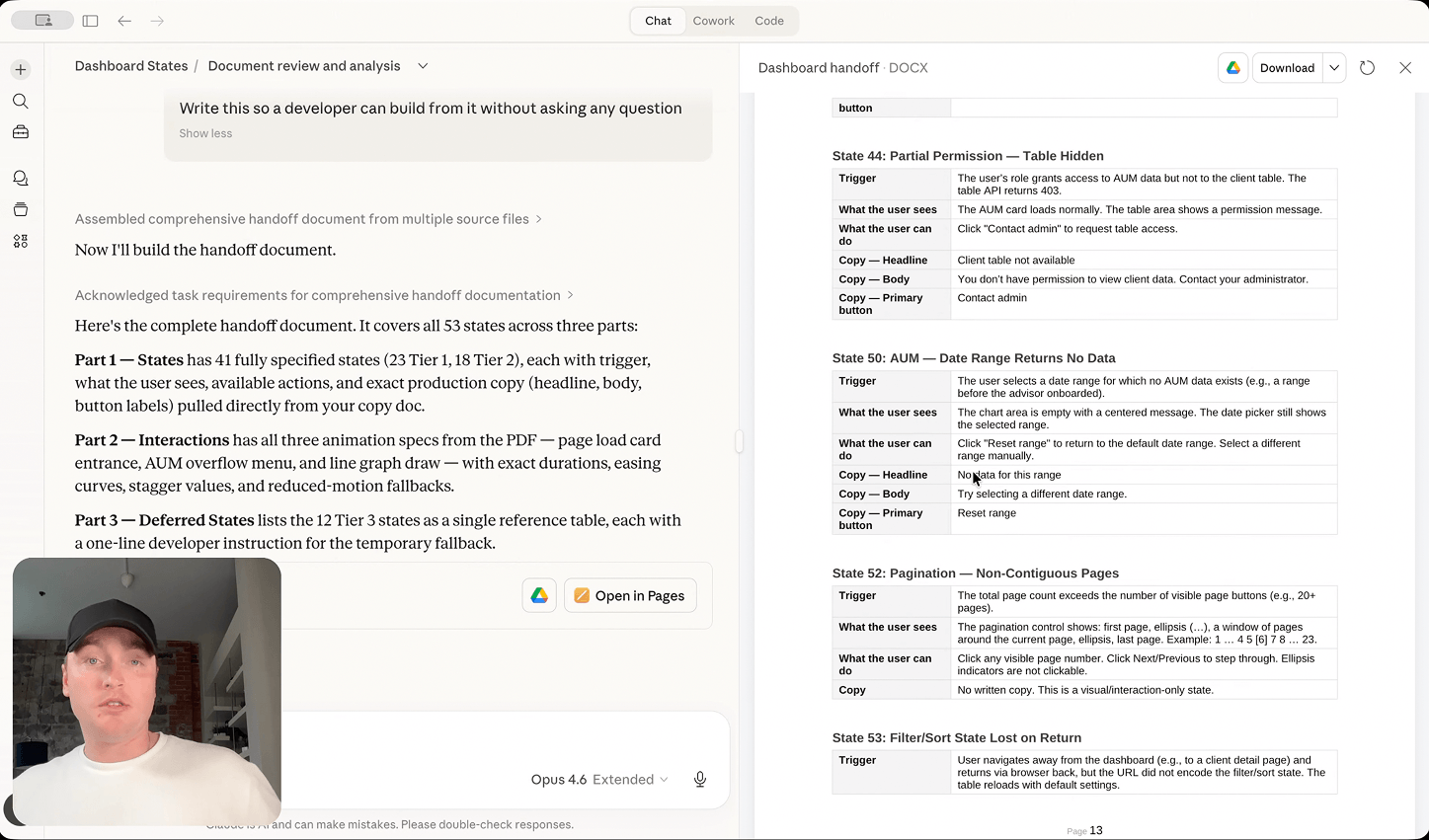
Task: Click the 'Reset range' table cell
Action: point(1144,519)
